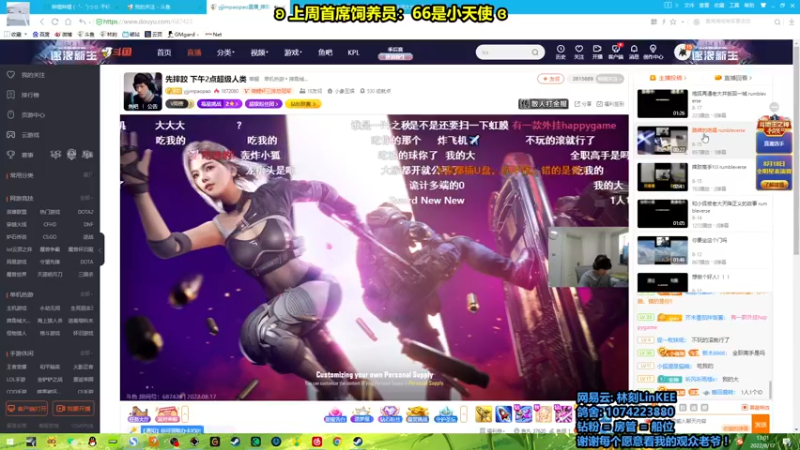Switch to 我的关注 browser tab
800x450 pixels.
pos(161,7)
